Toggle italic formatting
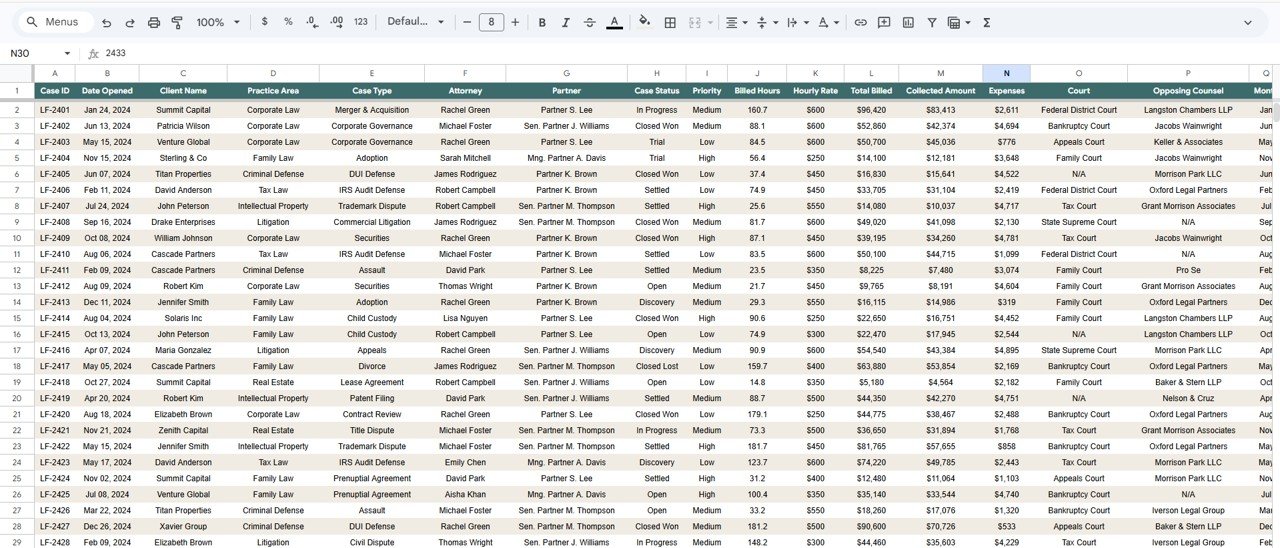 coord(565,22)
